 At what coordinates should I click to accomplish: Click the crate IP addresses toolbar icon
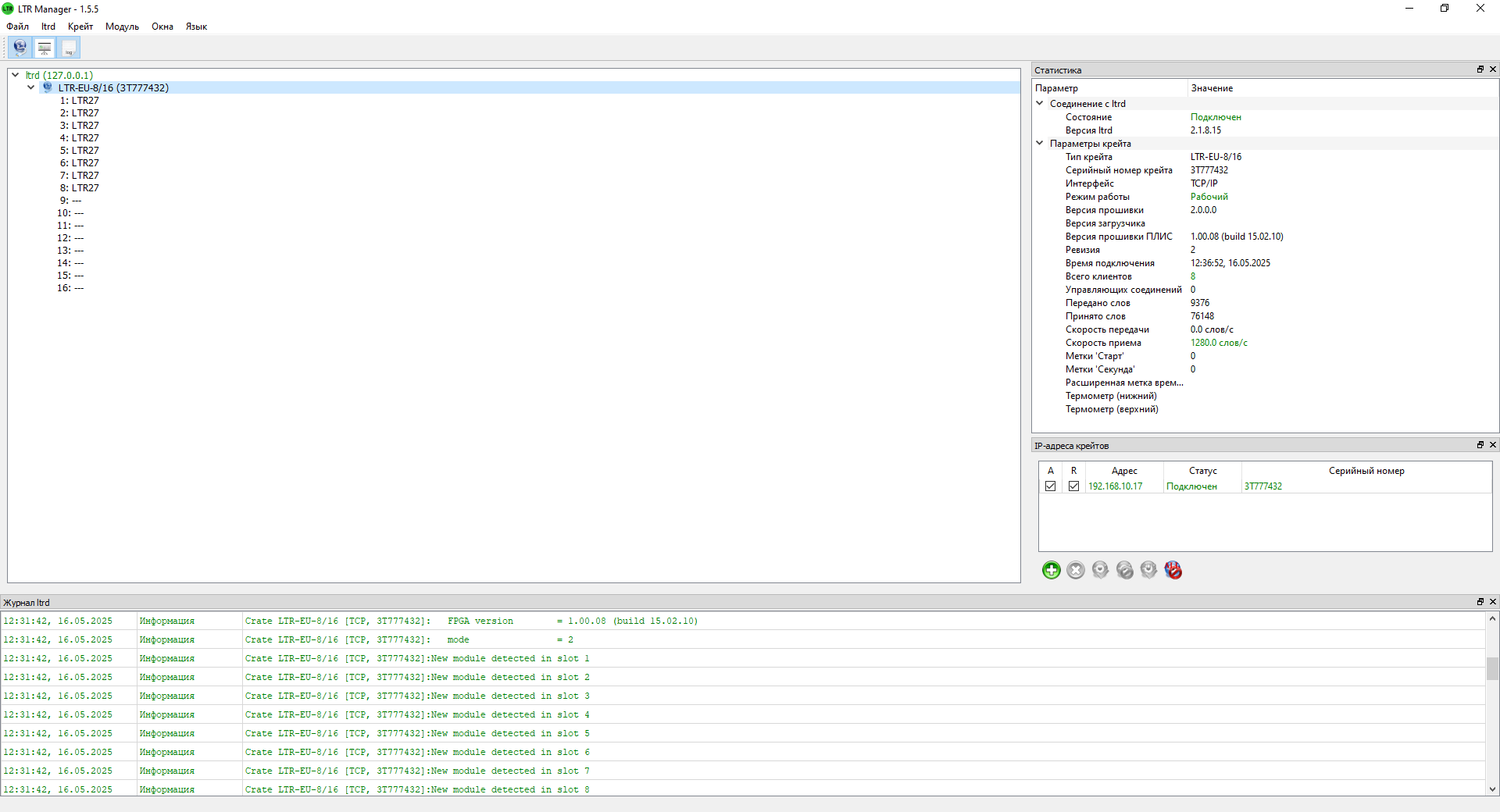click(20, 48)
